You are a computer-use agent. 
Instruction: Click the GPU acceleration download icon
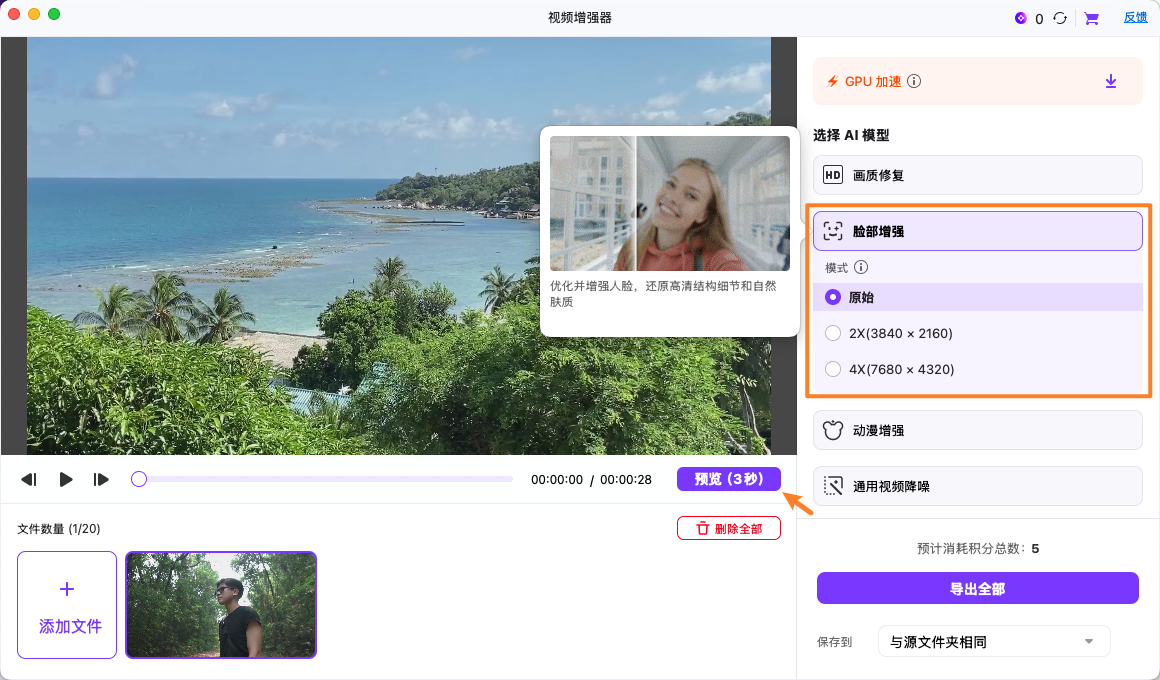pyautogui.click(x=1110, y=81)
